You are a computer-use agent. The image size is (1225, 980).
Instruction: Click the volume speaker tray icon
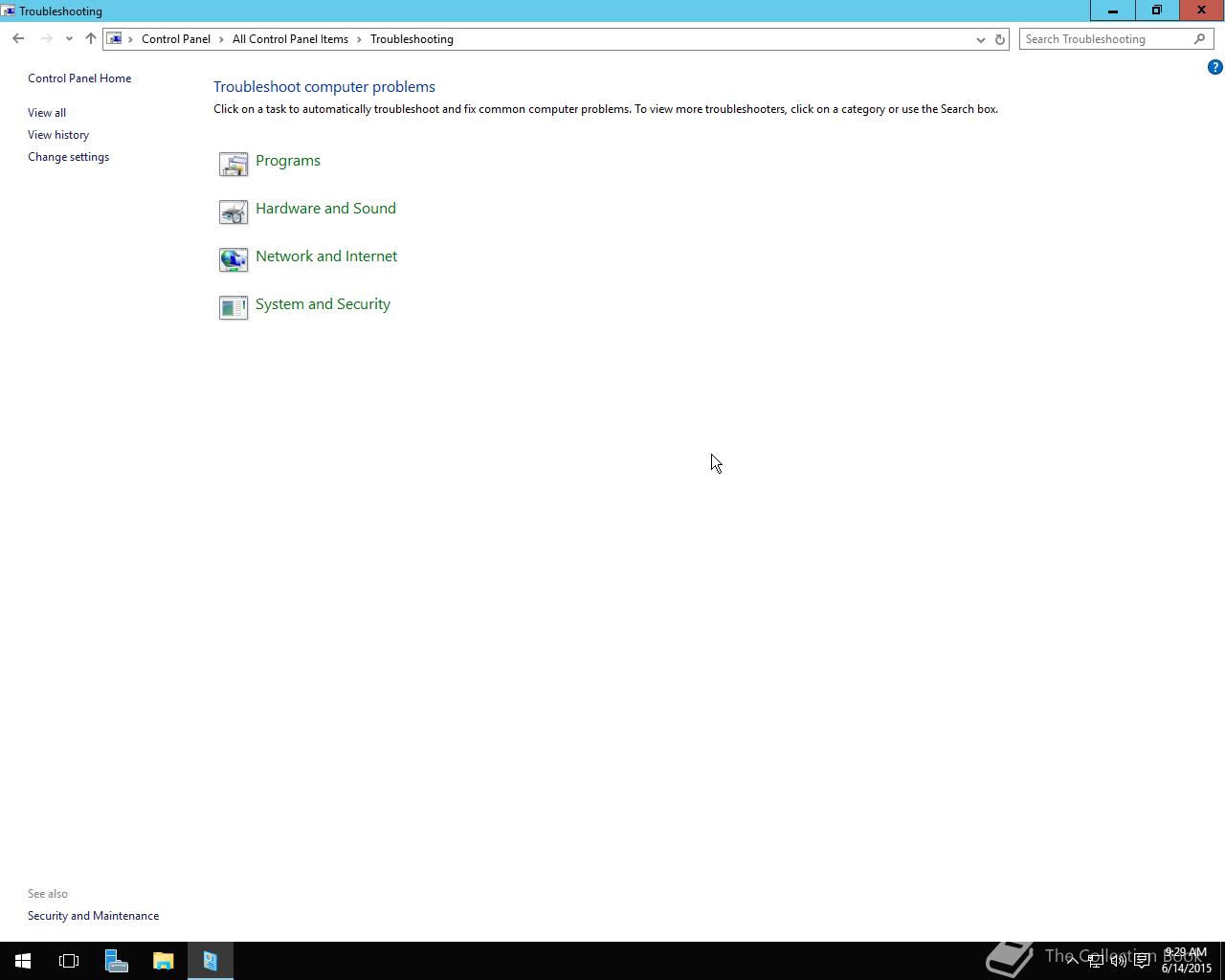coord(1118,961)
